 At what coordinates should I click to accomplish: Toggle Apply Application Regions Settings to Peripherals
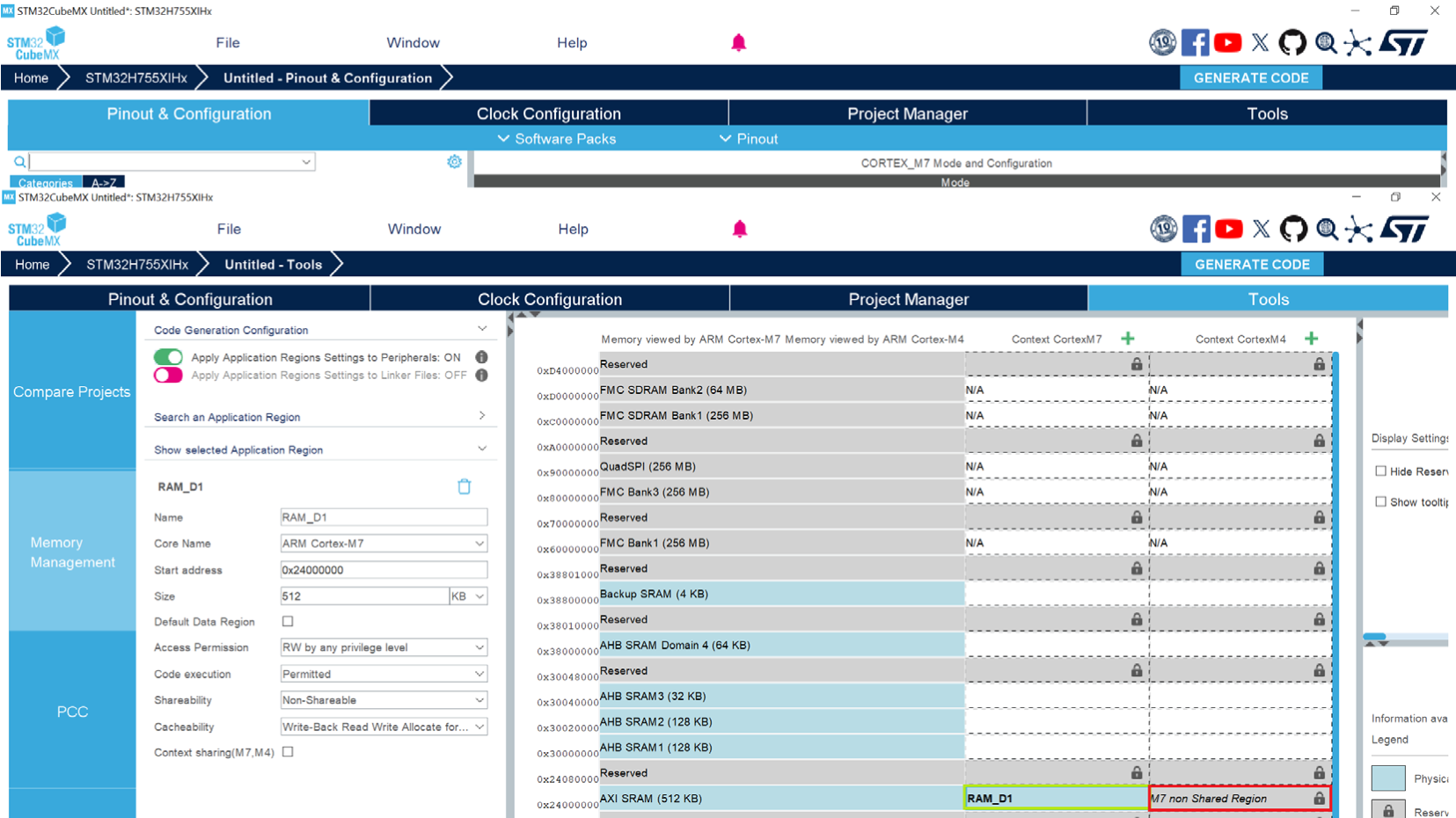(168, 357)
